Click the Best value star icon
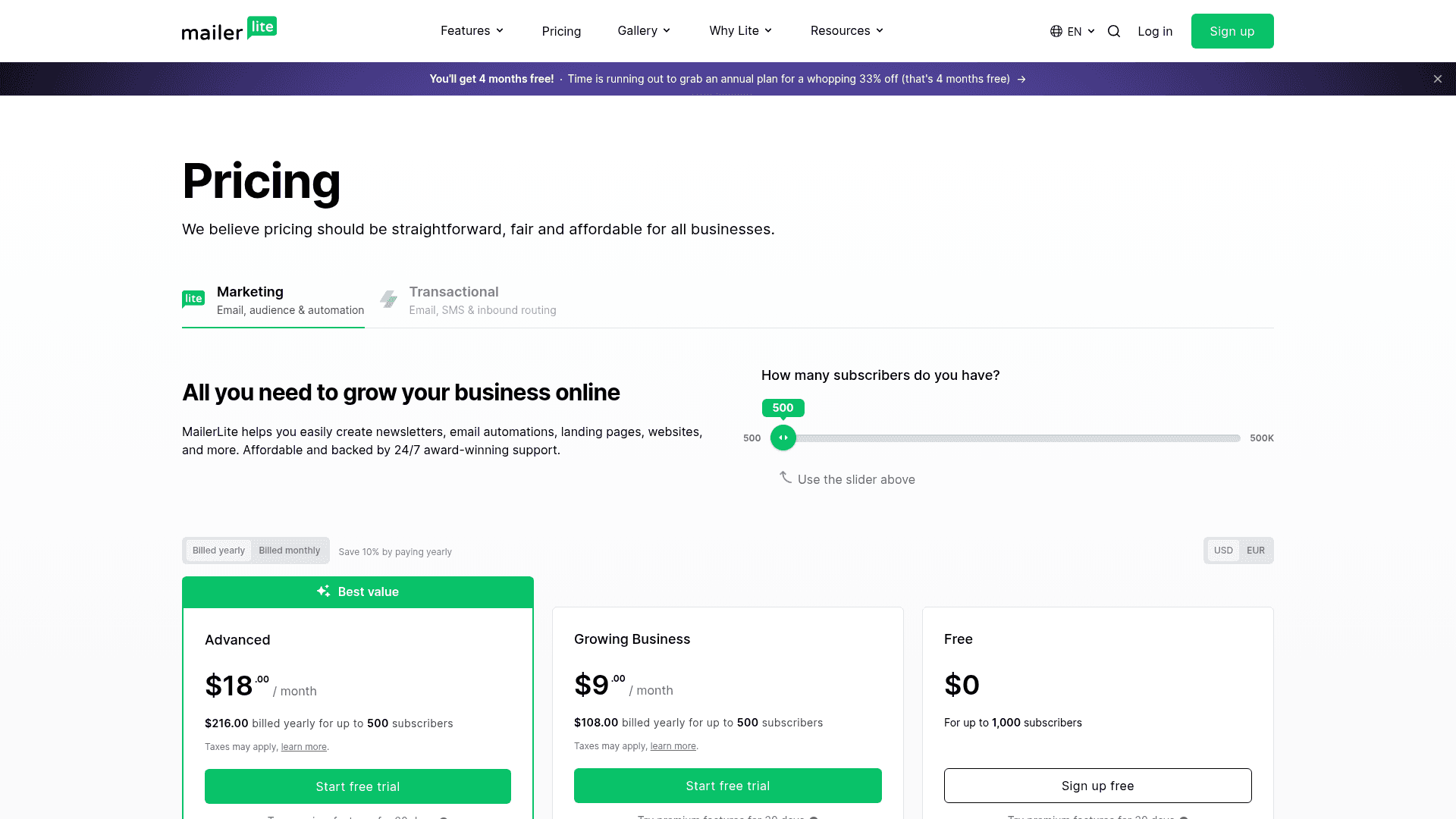 click(x=322, y=591)
